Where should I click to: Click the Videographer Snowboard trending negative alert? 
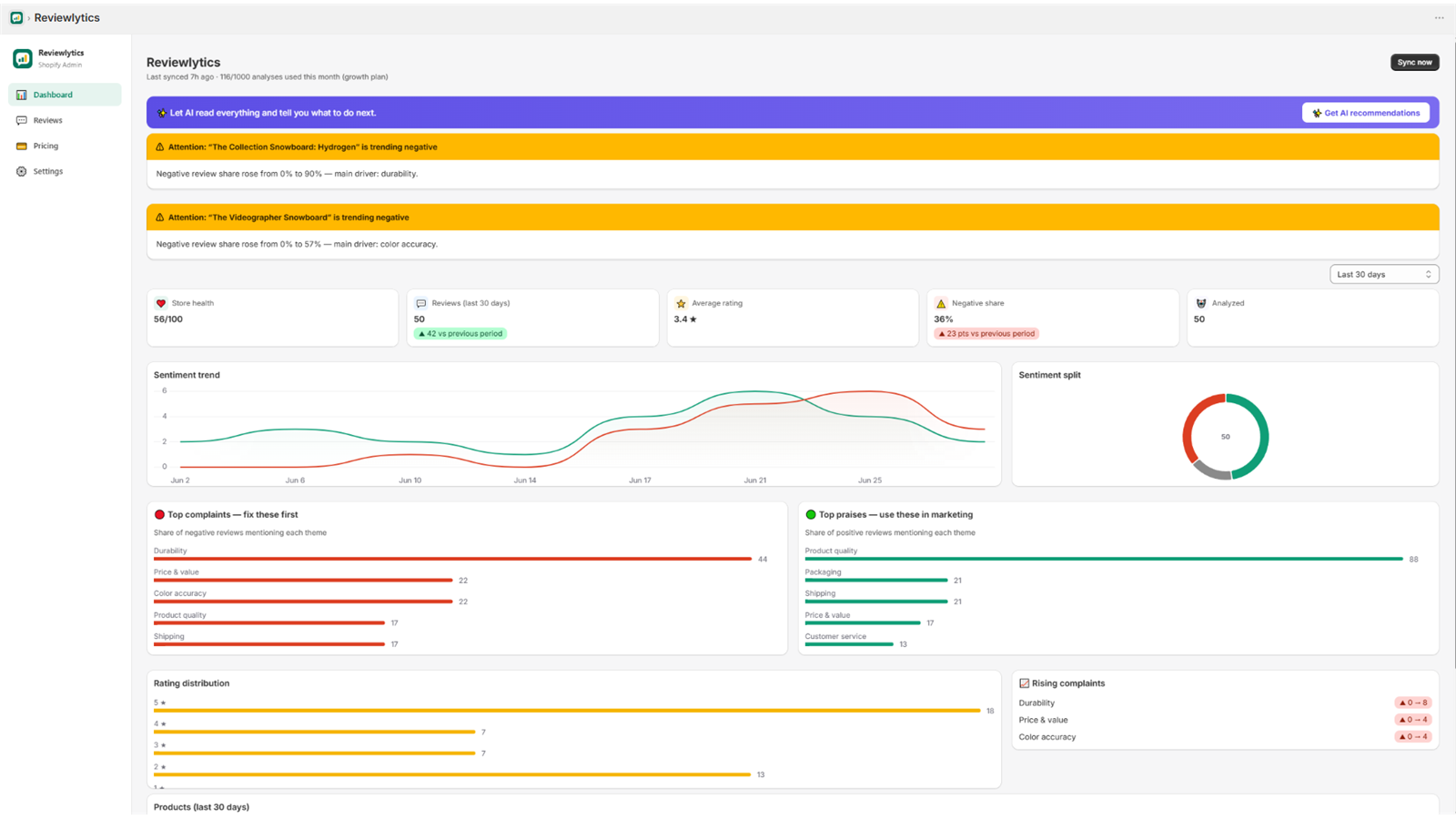click(793, 217)
